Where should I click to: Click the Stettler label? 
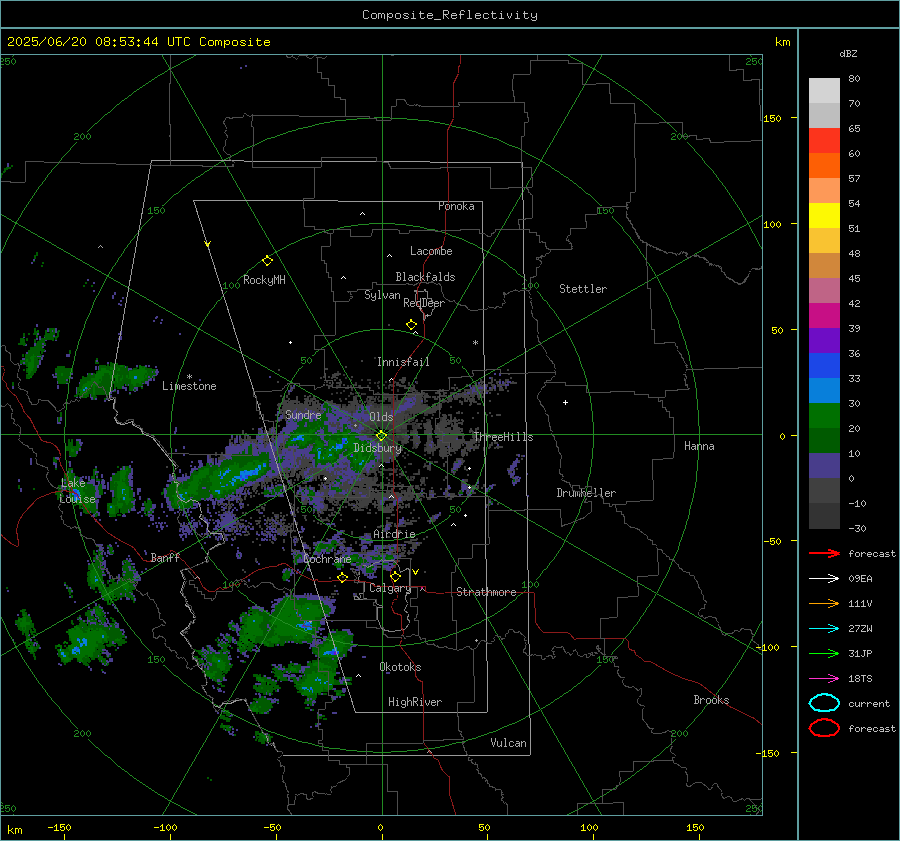(583, 289)
